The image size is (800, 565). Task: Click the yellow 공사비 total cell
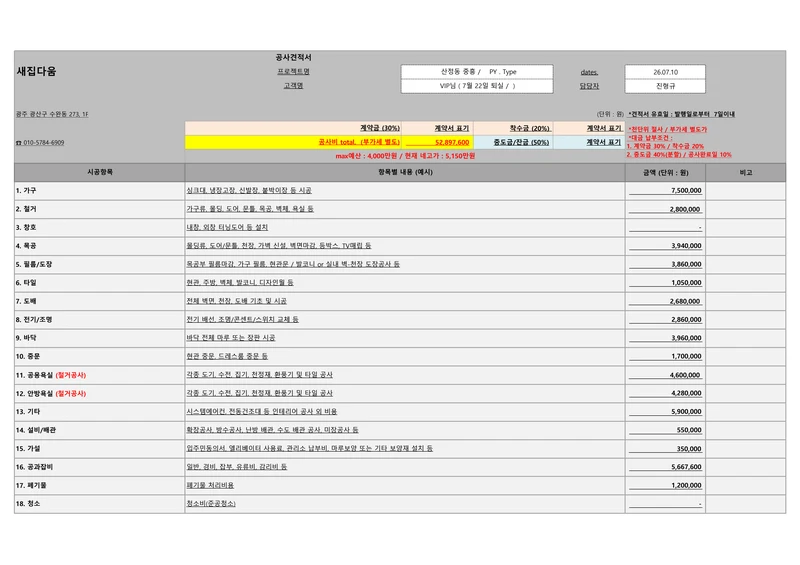293,142
